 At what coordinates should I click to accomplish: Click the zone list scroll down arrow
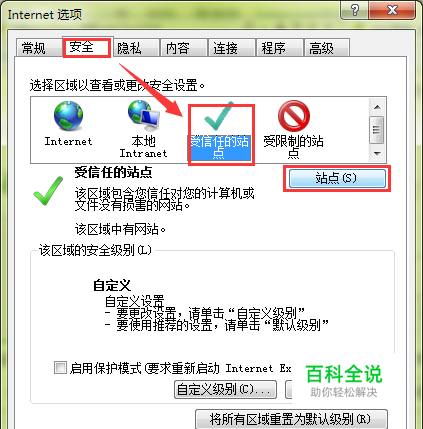point(377,153)
